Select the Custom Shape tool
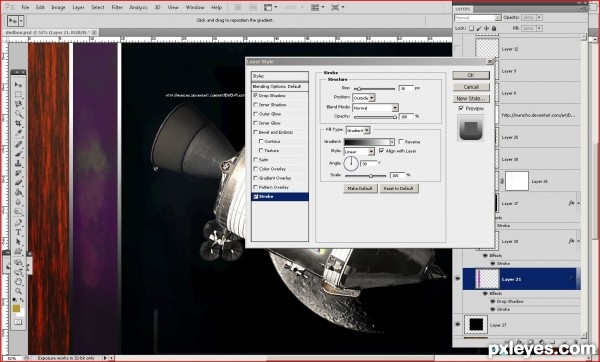Screen dimensions: 600x362 coord(18,251)
